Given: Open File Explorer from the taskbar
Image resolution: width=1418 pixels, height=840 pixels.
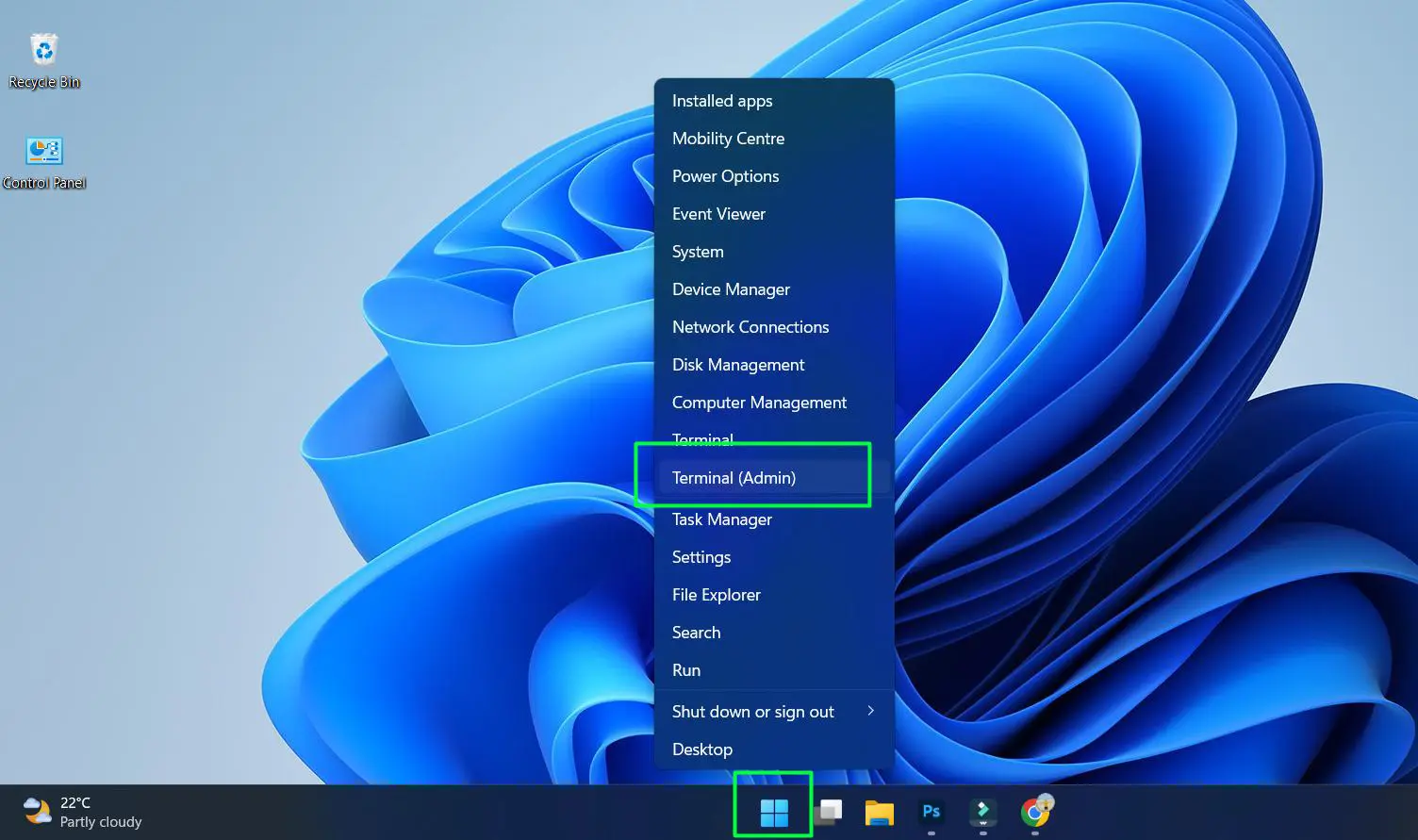Looking at the screenshot, I should [879, 810].
